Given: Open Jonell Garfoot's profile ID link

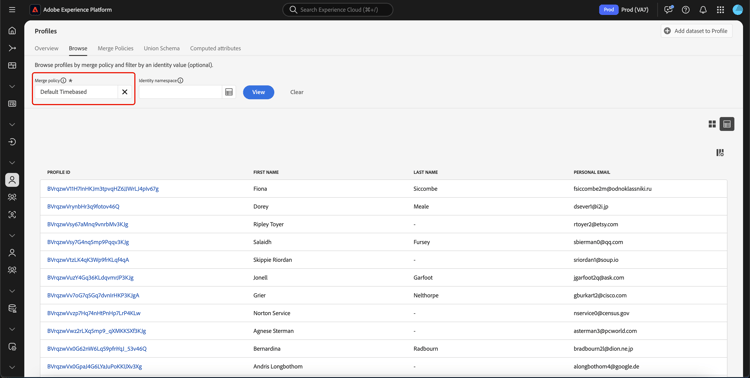Looking at the screenshot, I should 90,278.
